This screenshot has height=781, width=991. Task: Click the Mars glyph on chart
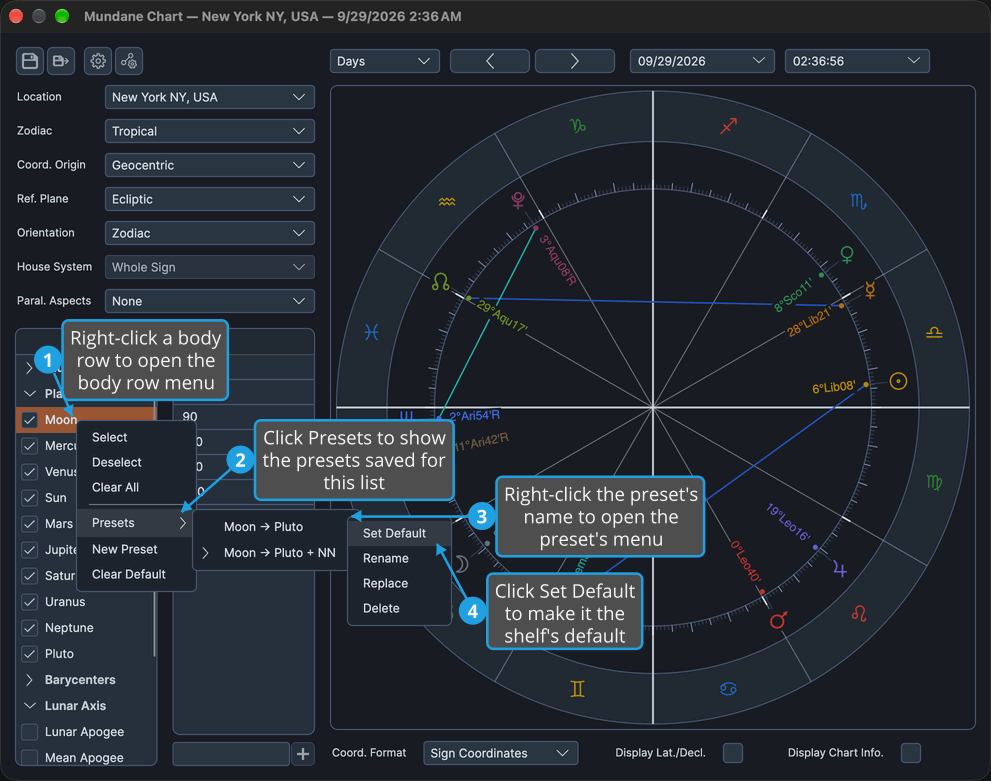(x=778, y=620)
